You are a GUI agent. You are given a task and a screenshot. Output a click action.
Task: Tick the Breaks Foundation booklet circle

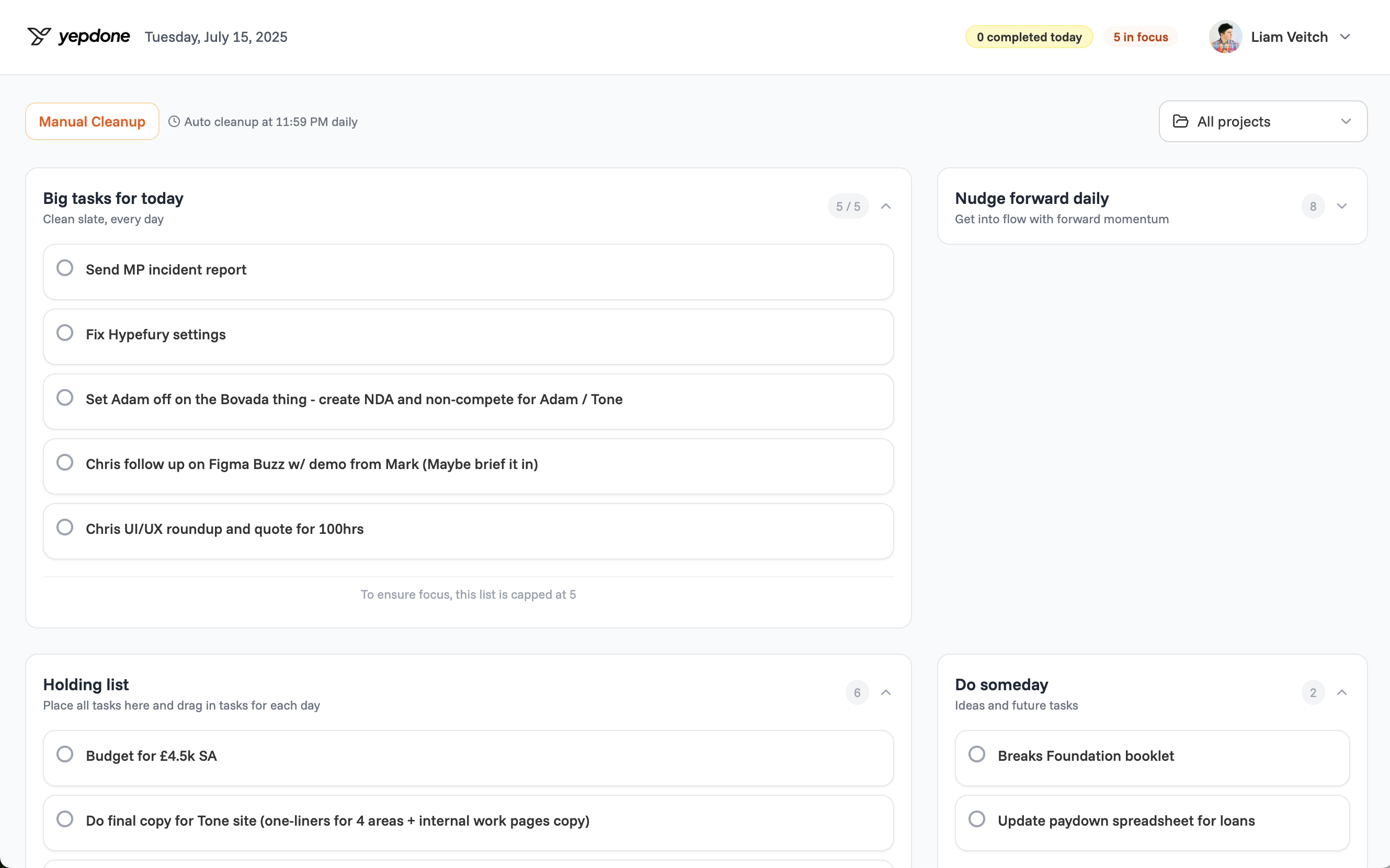pos(977,755)
